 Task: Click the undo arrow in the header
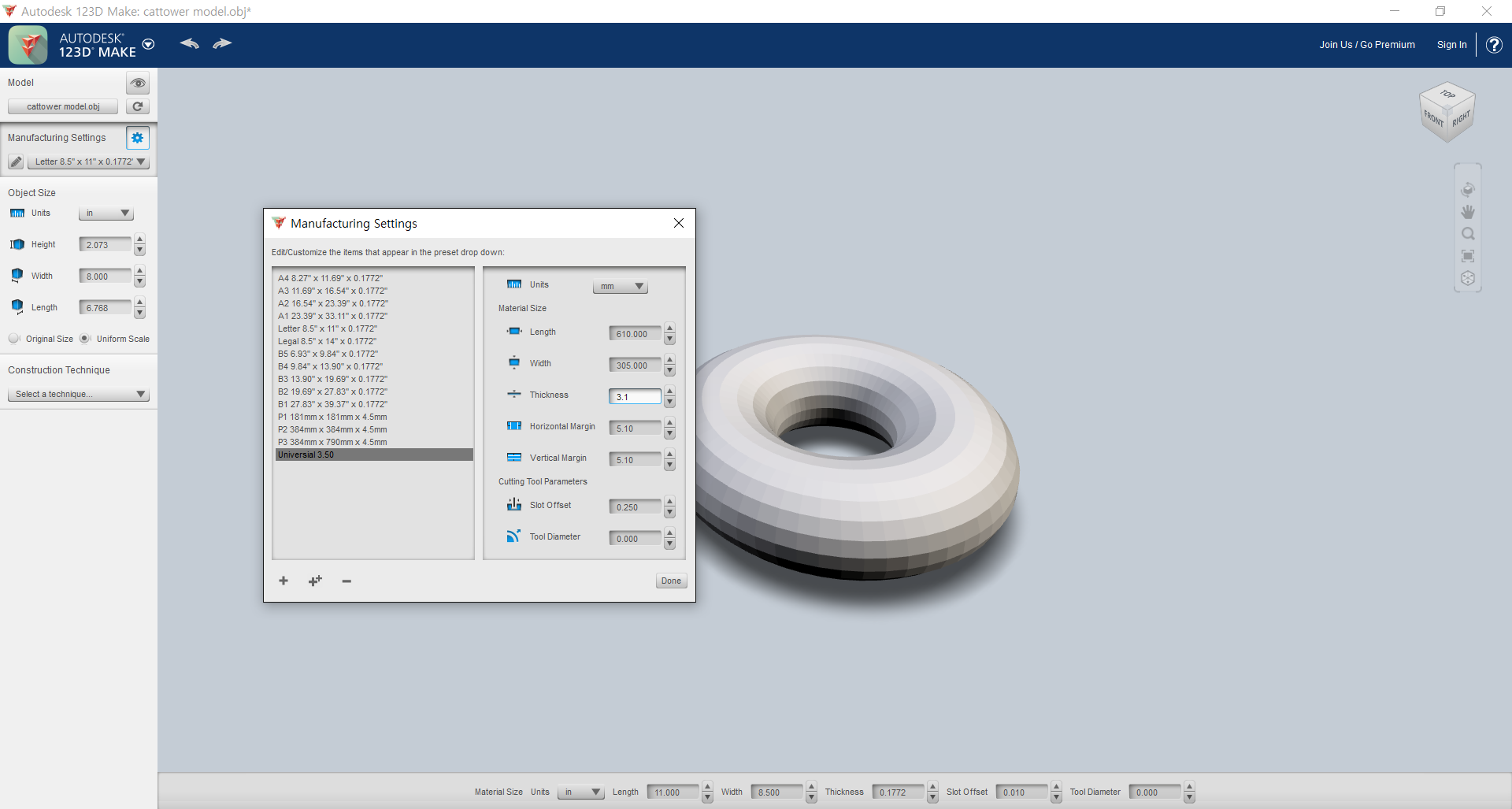pos(190,43)
